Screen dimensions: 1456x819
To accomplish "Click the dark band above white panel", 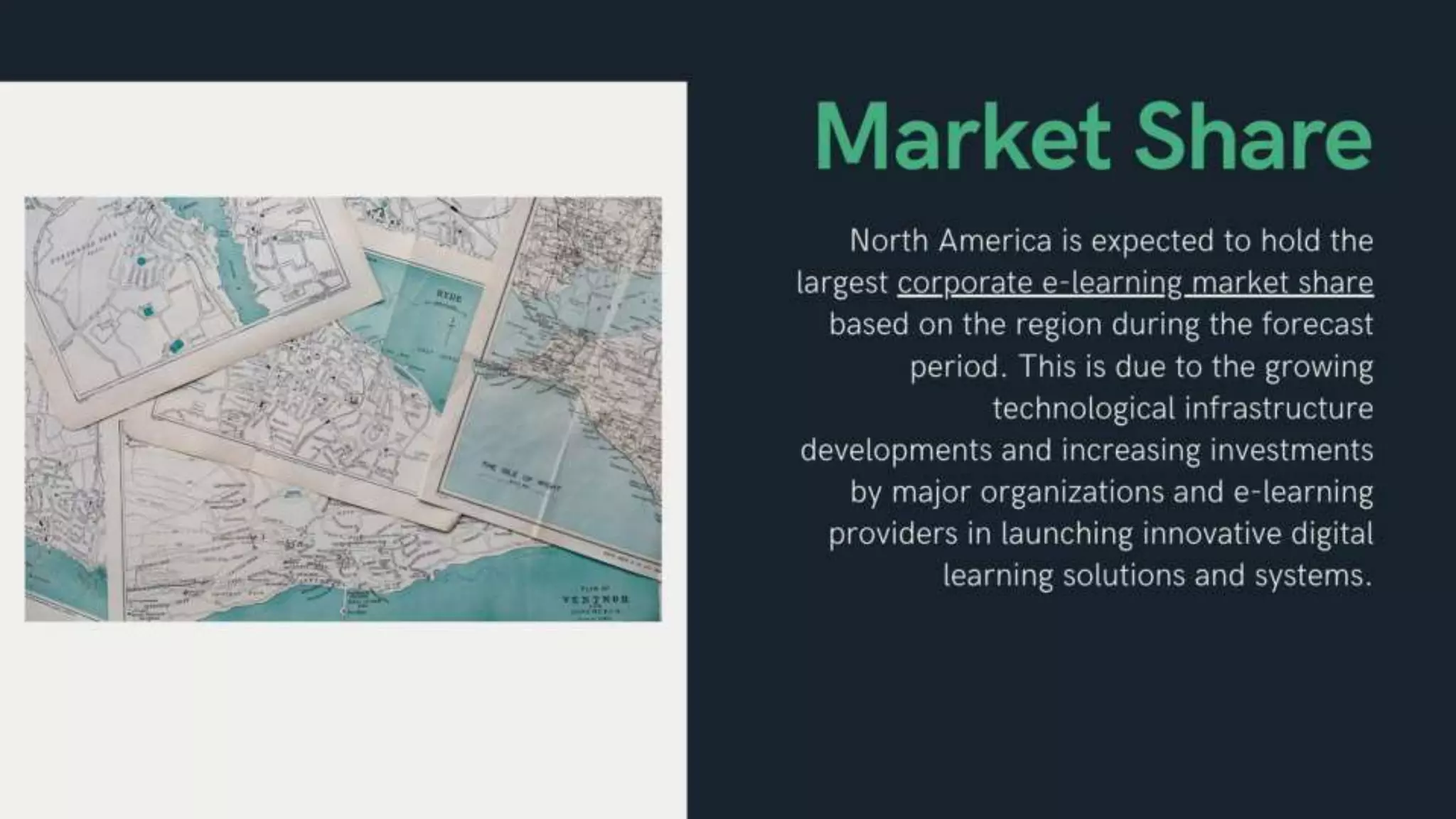I will coord(343,40).
